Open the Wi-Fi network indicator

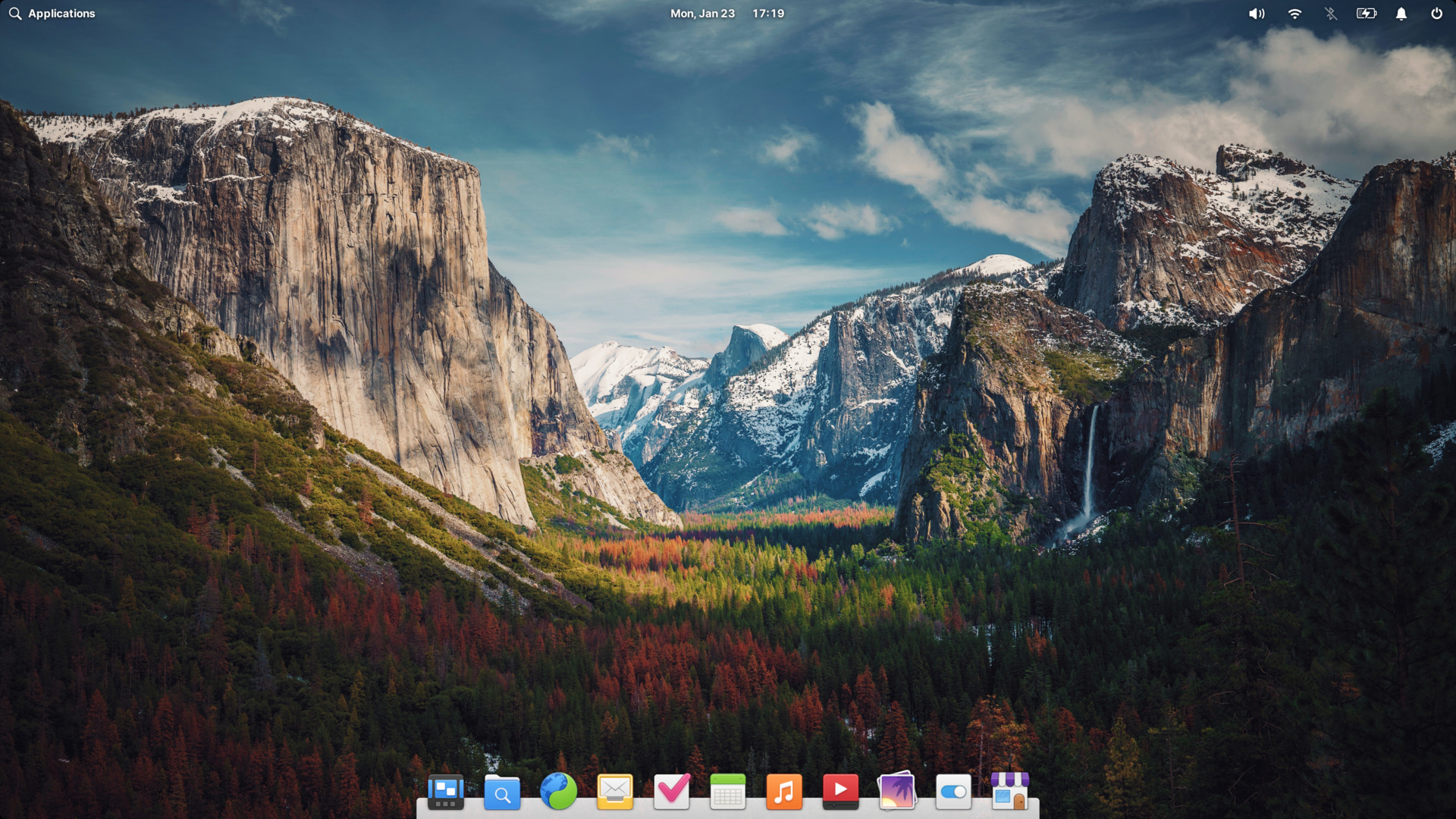pos(1294,14)
